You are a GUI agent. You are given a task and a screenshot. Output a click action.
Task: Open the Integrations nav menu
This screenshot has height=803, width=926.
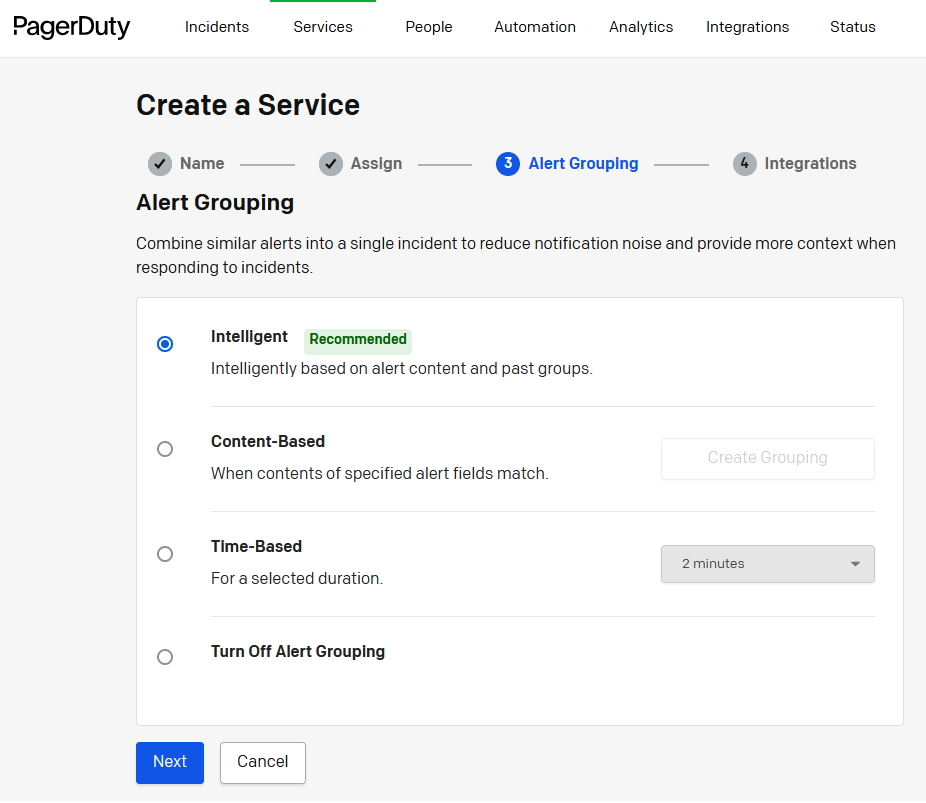pos(747,27)
